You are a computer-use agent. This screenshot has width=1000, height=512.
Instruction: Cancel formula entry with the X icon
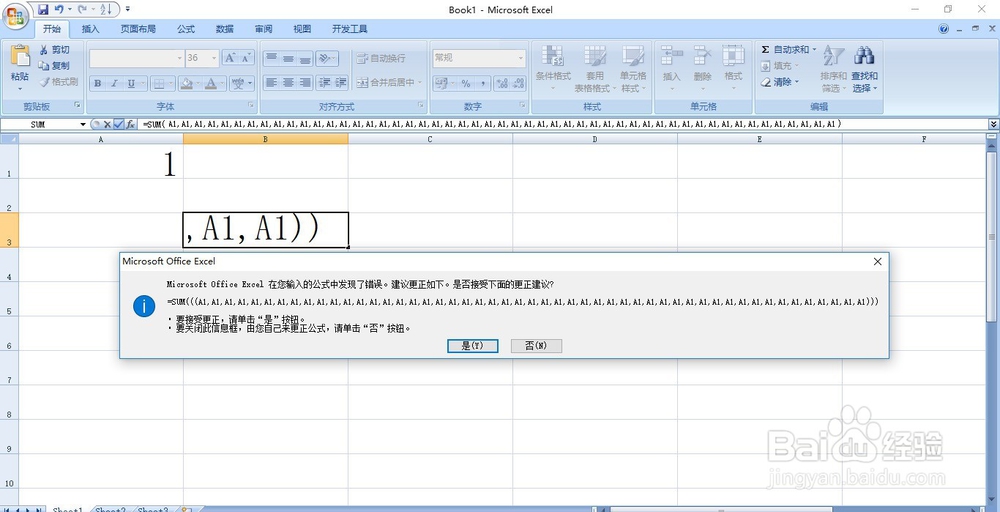point(107,124)
